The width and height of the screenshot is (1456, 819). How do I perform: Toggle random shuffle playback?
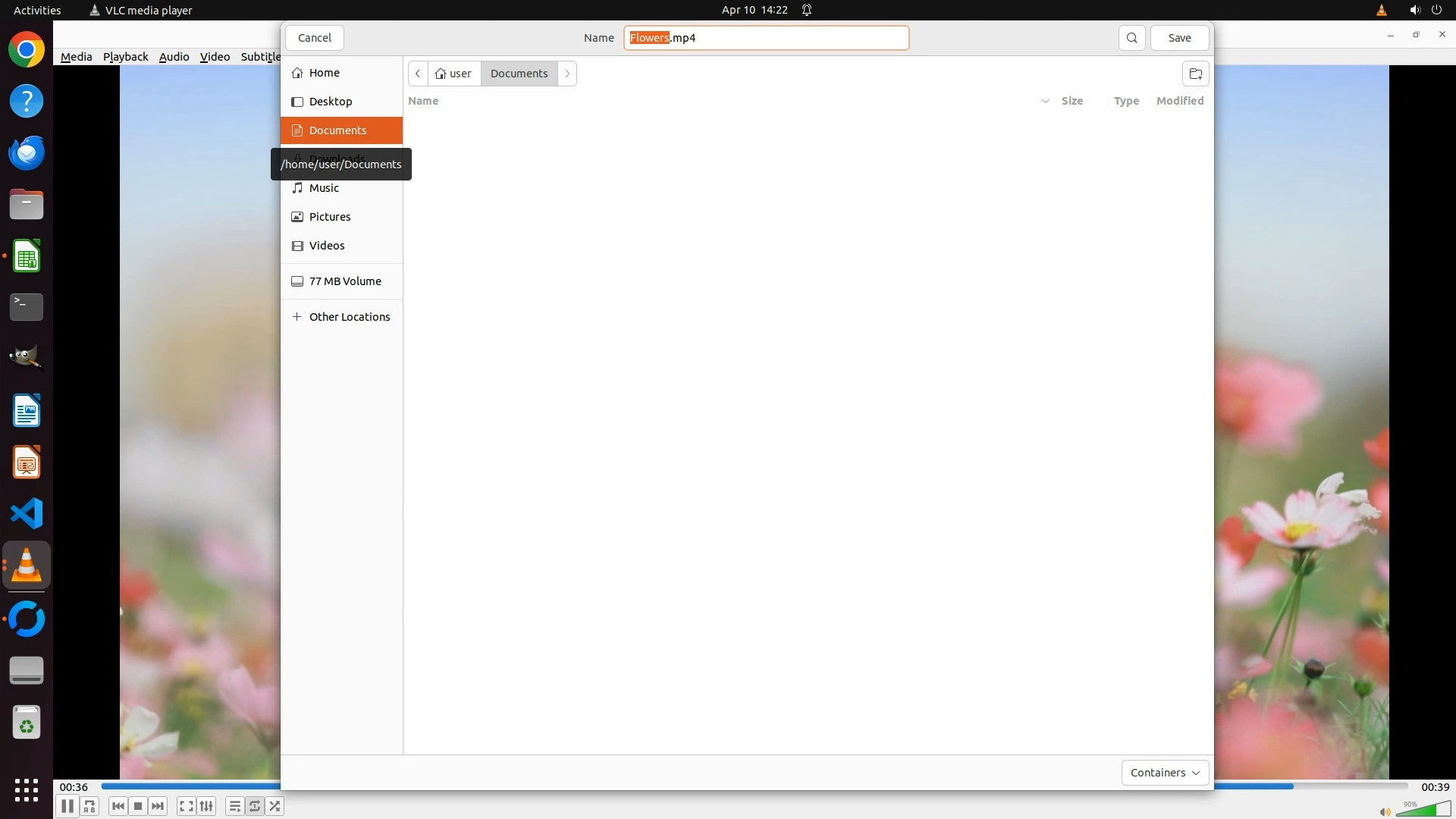(275, 806)
